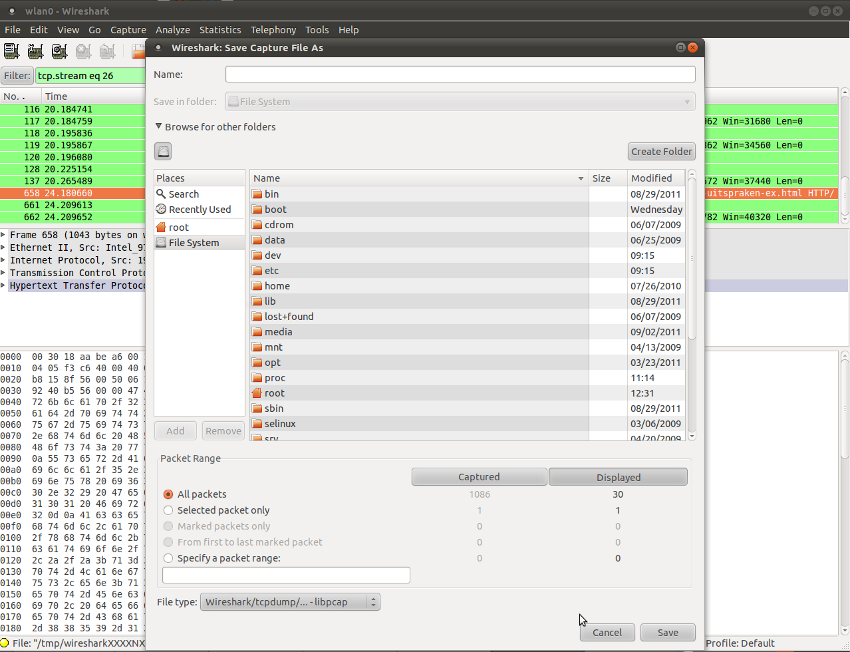Expand the Internet Protocol tree row
The width and height of the screenshot is (850, 652).
pyautogui.click(x=3, y=260)
